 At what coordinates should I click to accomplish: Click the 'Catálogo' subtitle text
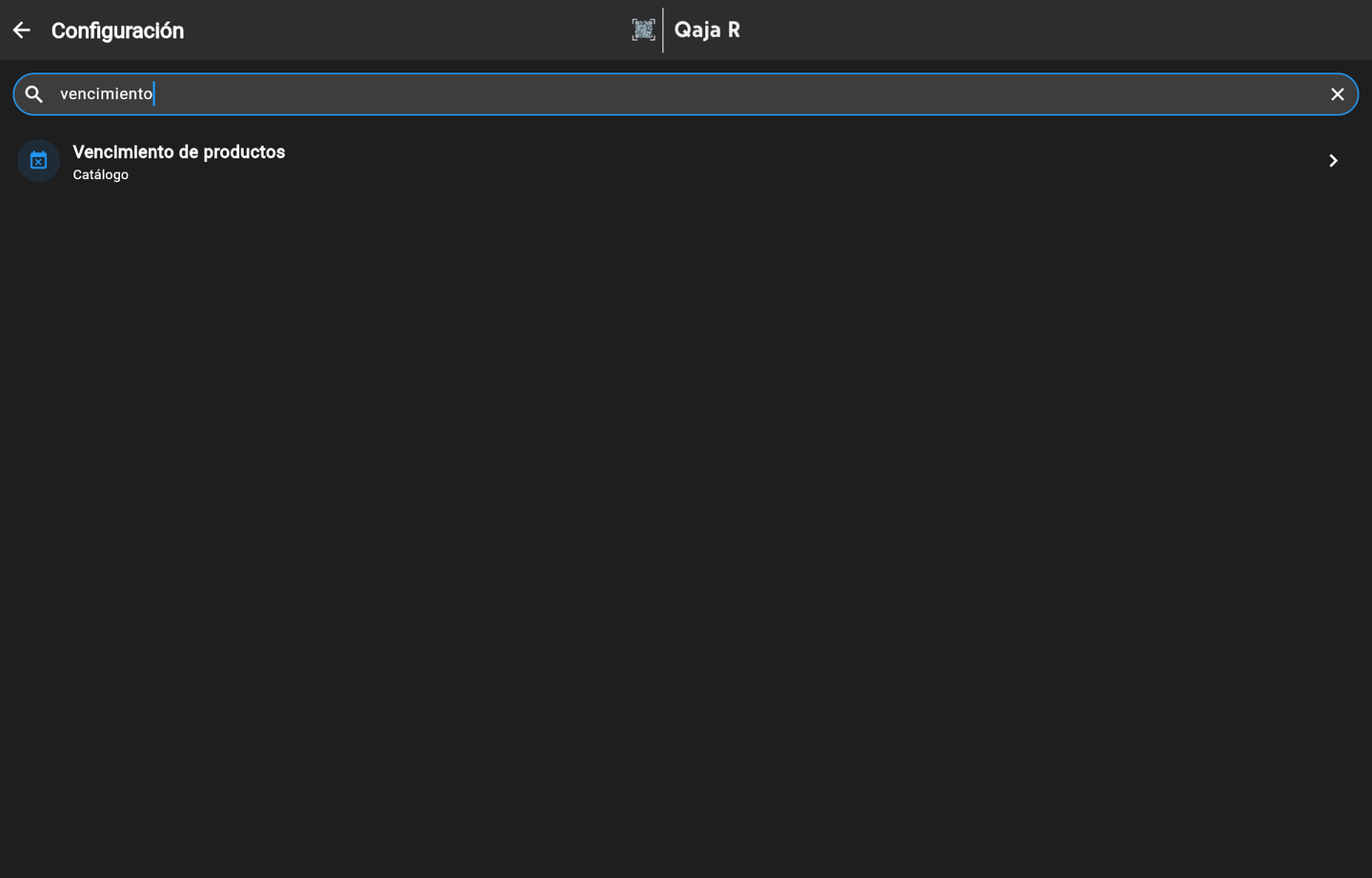101,175
